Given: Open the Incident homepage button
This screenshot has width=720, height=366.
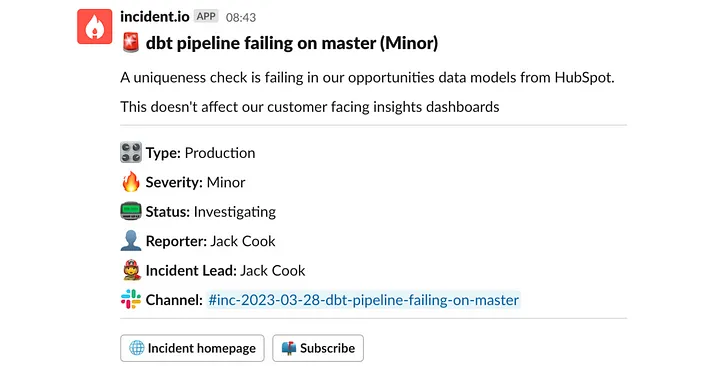Looking at the screenshot, I should point(192,348).
